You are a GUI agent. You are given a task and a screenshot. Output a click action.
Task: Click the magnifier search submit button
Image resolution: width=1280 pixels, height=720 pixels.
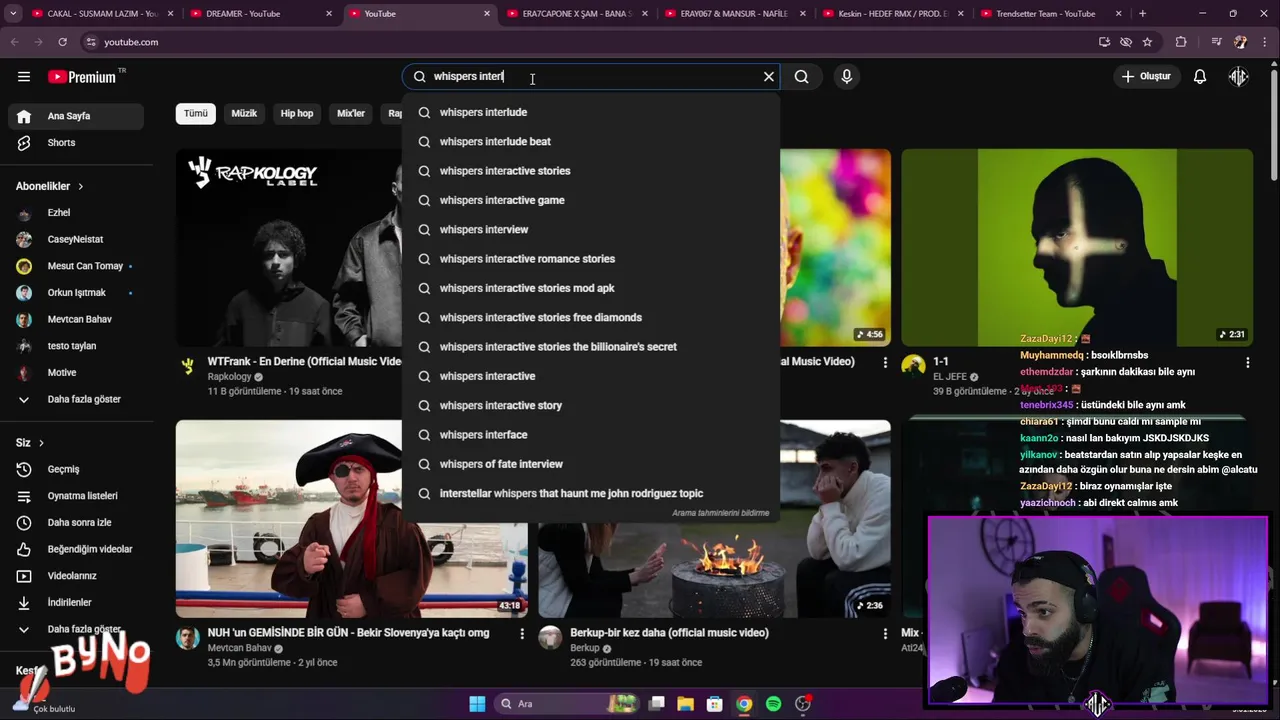click(x=801, y=77)
